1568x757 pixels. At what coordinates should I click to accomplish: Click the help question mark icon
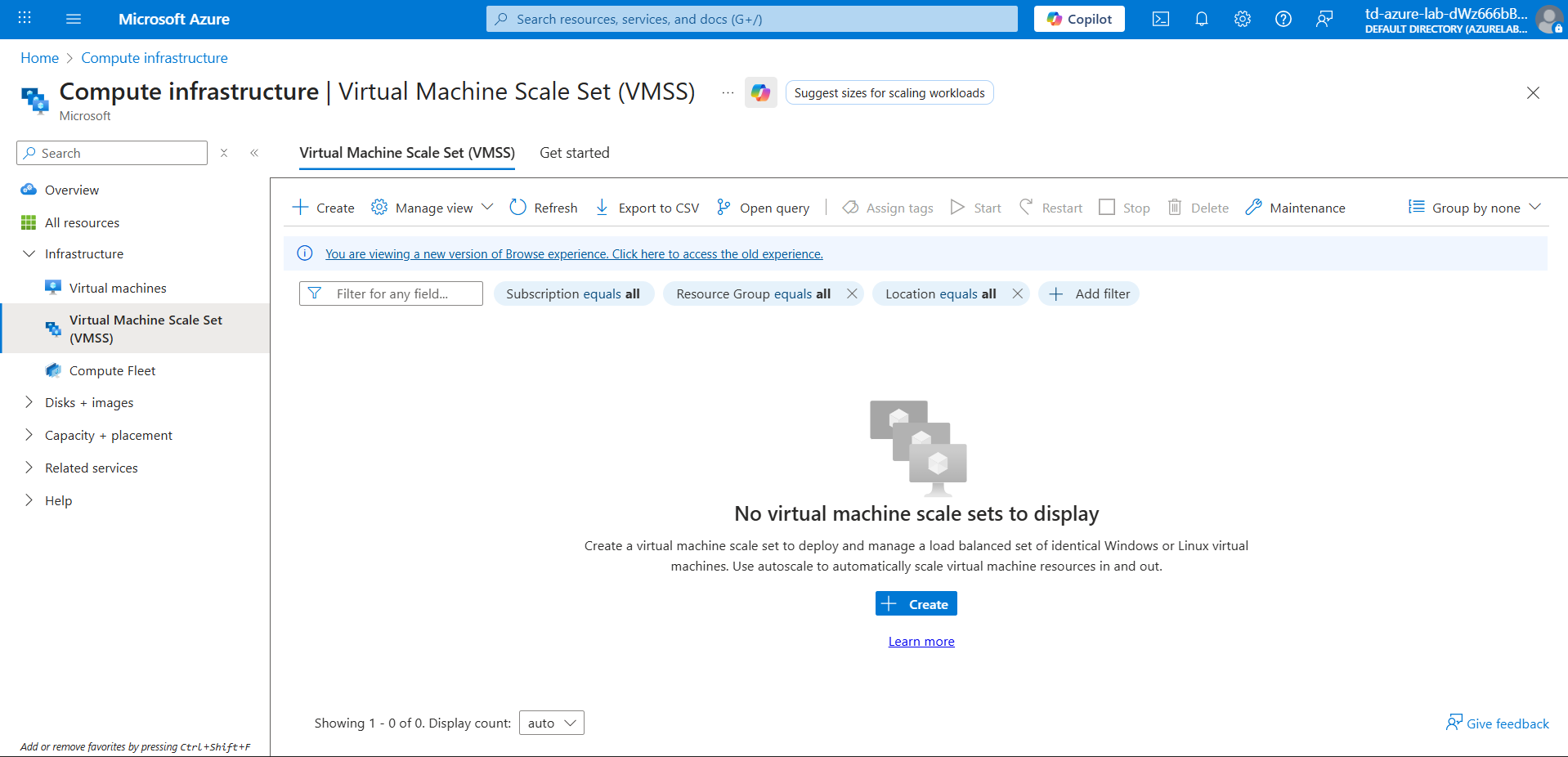point(1283,19)
